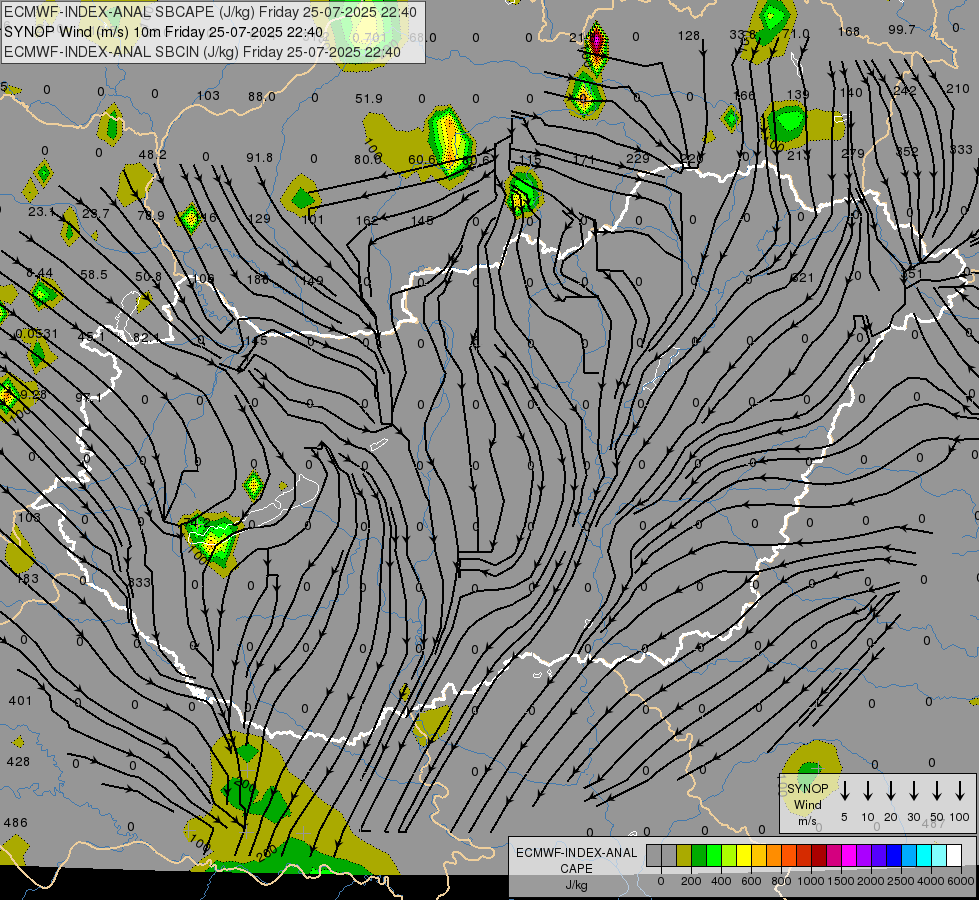Click the 400 tick label on CAPE scale

721,881
